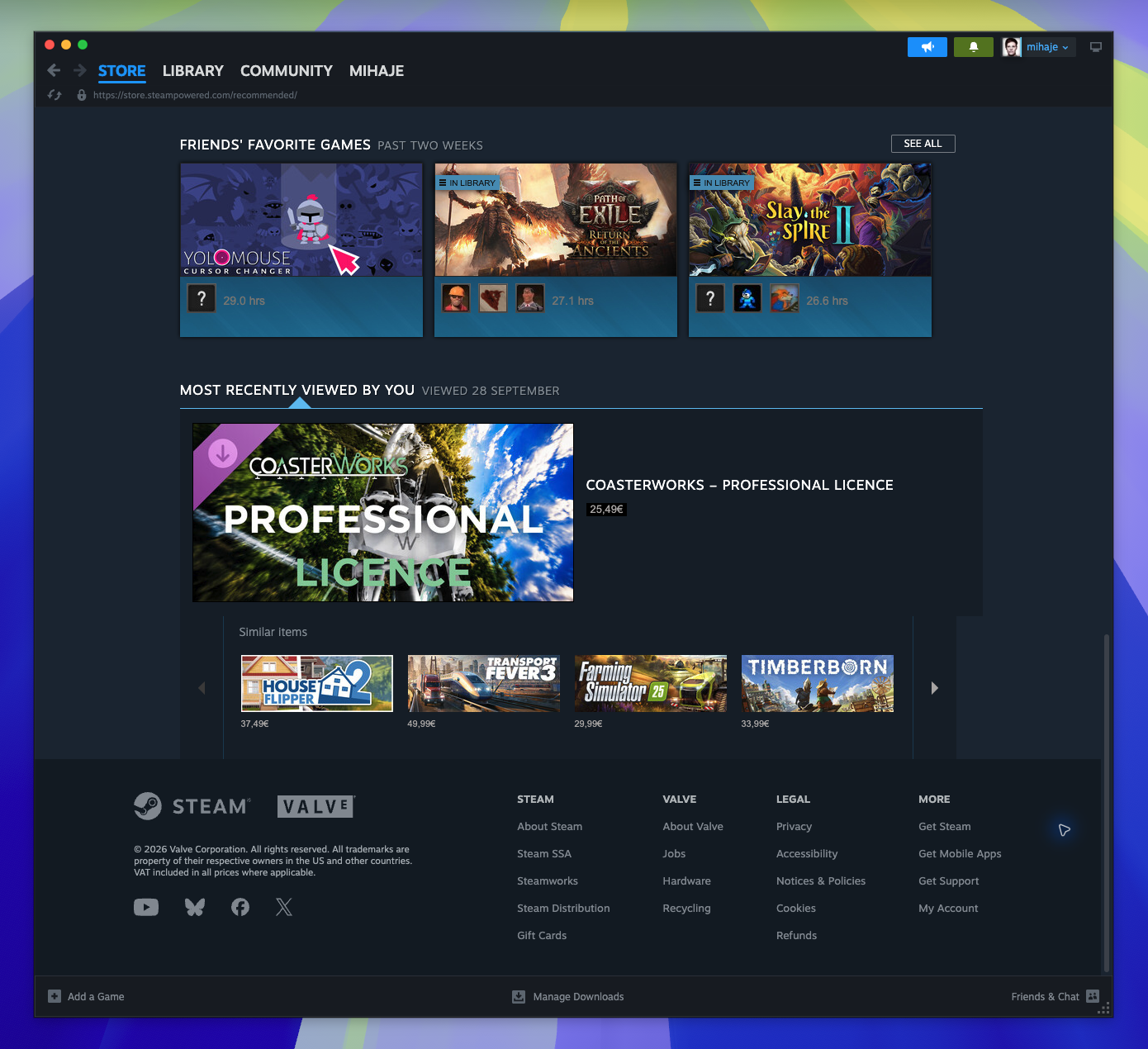Show previous similar items with left arrow

coord(202,688)
